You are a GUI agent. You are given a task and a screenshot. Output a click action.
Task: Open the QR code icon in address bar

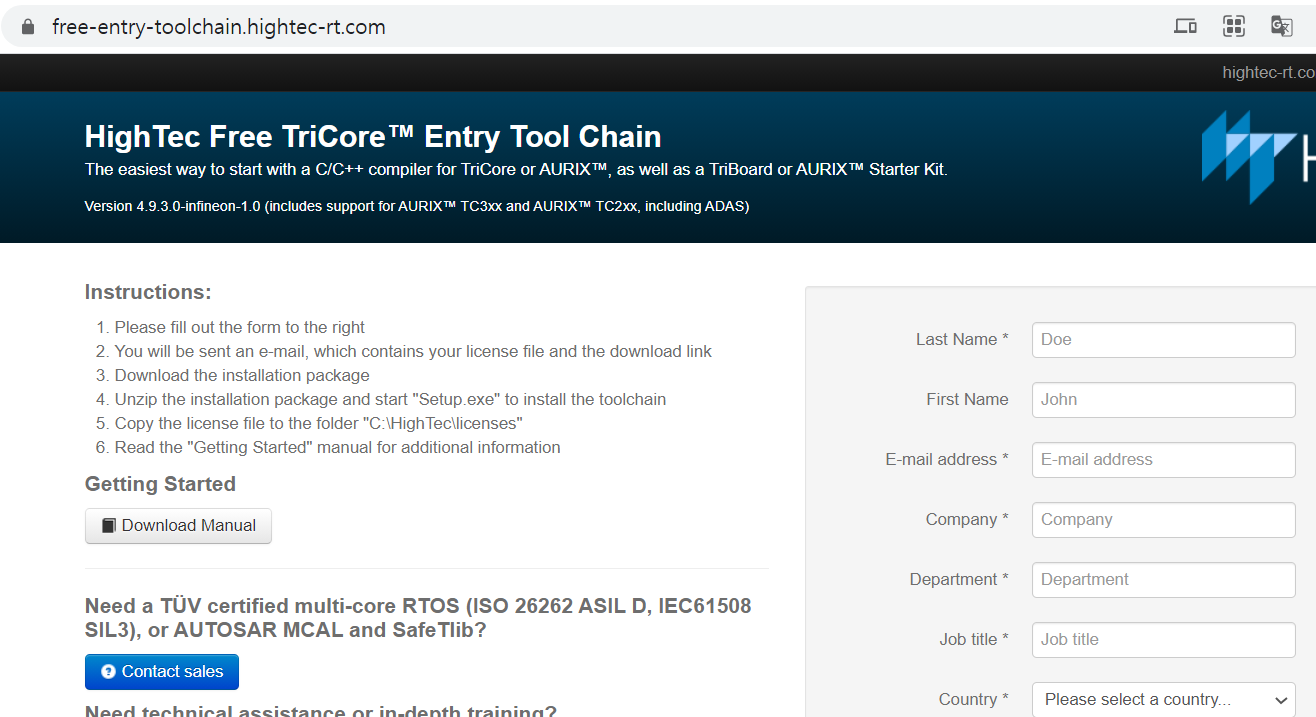tap(1234, 27)
